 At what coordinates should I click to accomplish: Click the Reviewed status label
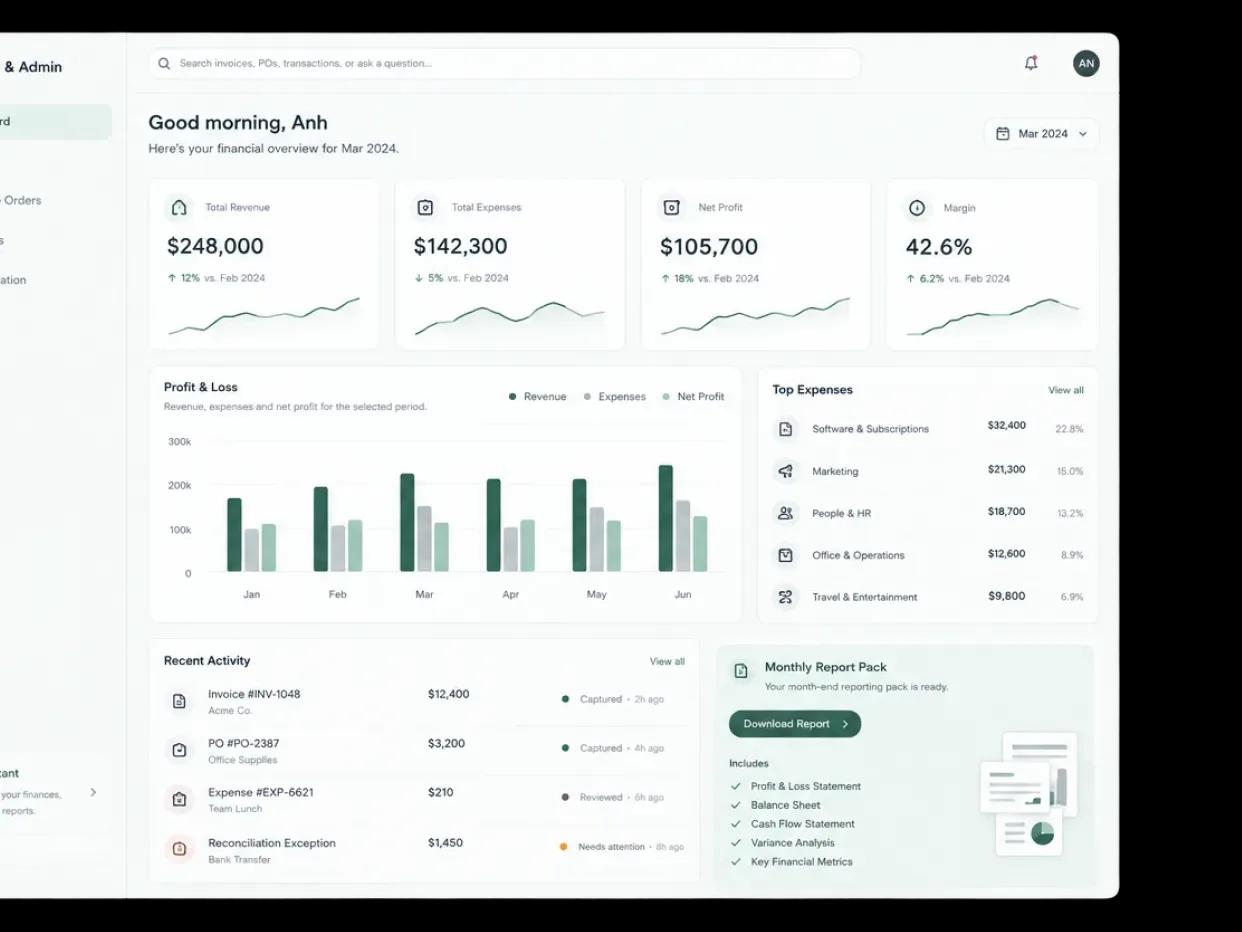click(601, 798)
